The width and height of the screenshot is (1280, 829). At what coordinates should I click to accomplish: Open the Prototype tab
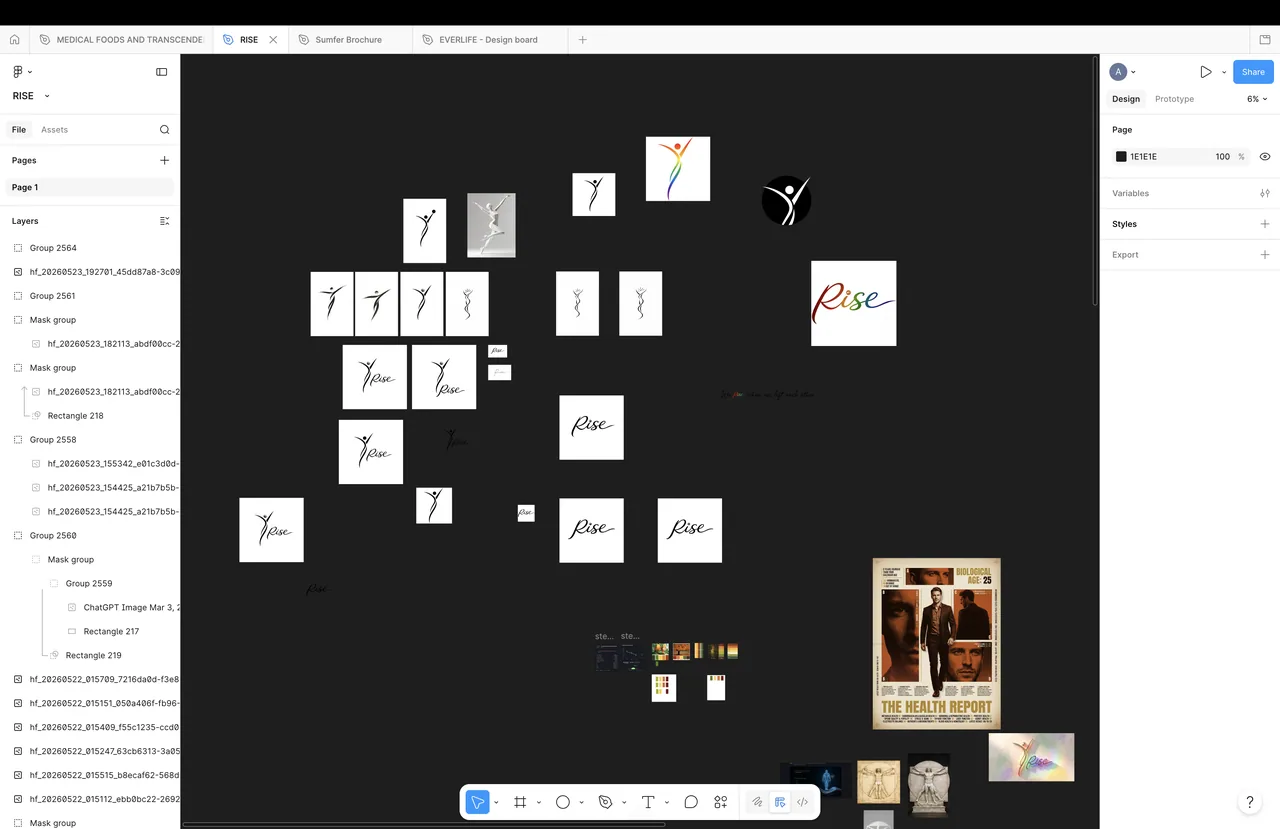coord(1174,99)
